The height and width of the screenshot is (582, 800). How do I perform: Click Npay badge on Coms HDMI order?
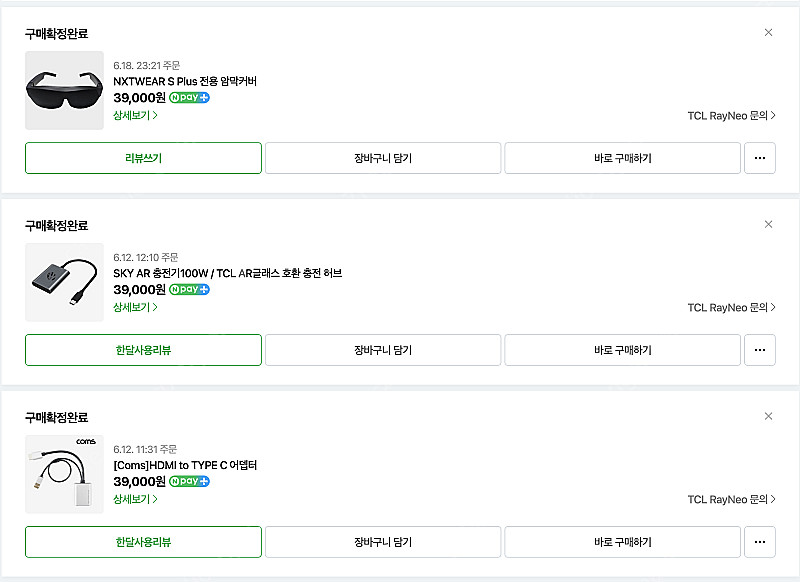click(x=189, y=481)
